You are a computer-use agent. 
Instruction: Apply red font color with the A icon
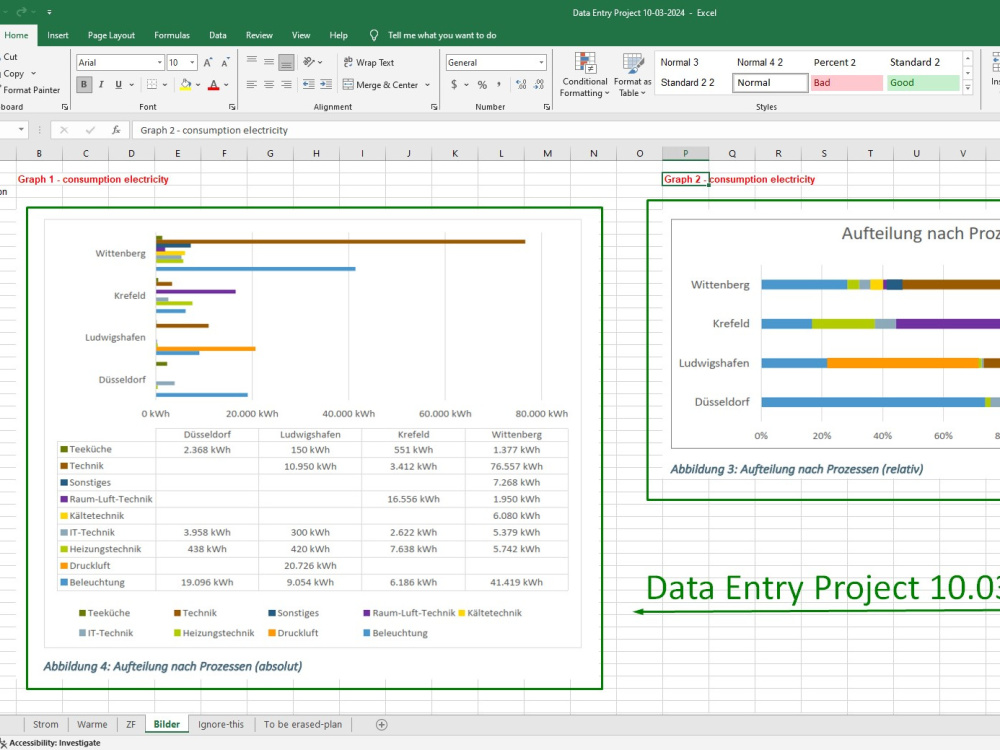tap(214, 84)
